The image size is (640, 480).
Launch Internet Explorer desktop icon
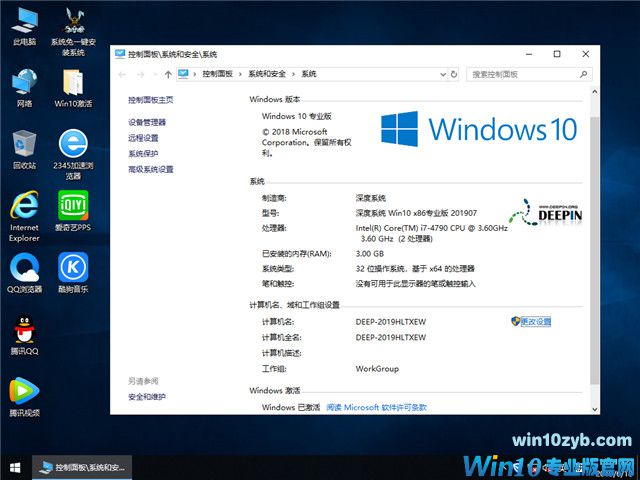coord(24,216)
